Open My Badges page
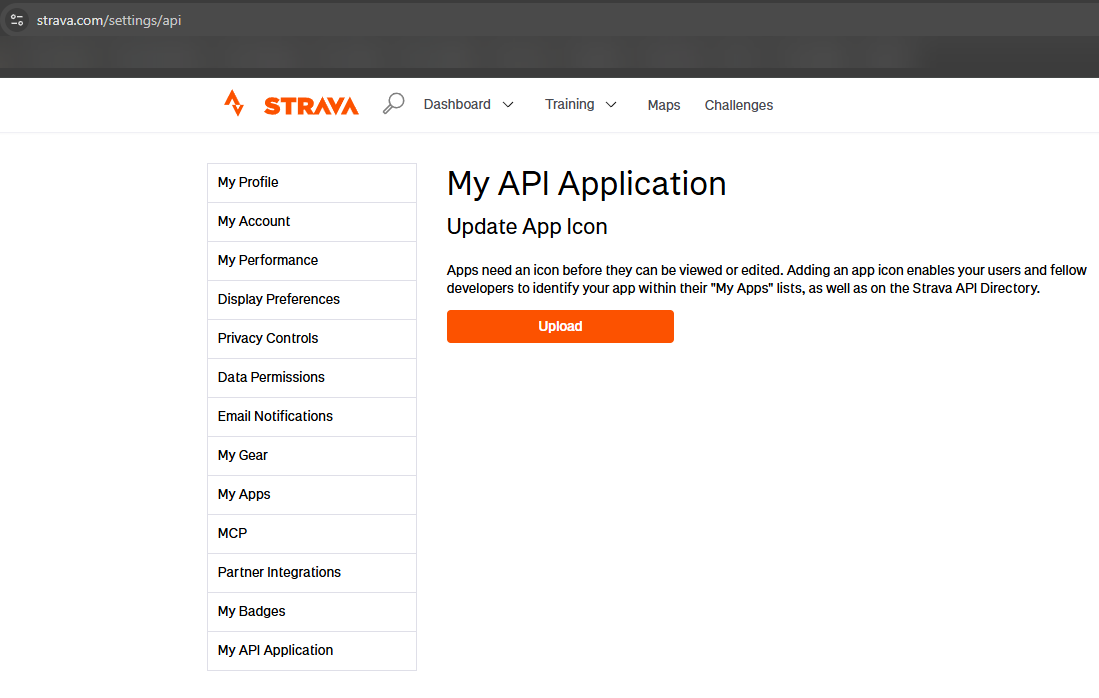Screen dimensions: 1099x698 pyautogui.click(x=312, y=612)
